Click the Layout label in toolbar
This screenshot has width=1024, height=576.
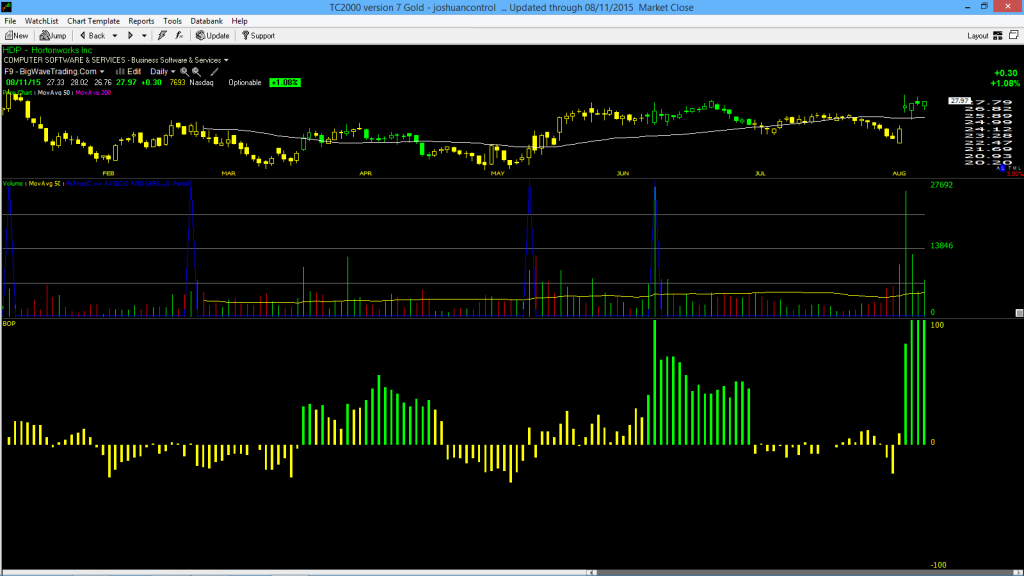tap(978, 36)
